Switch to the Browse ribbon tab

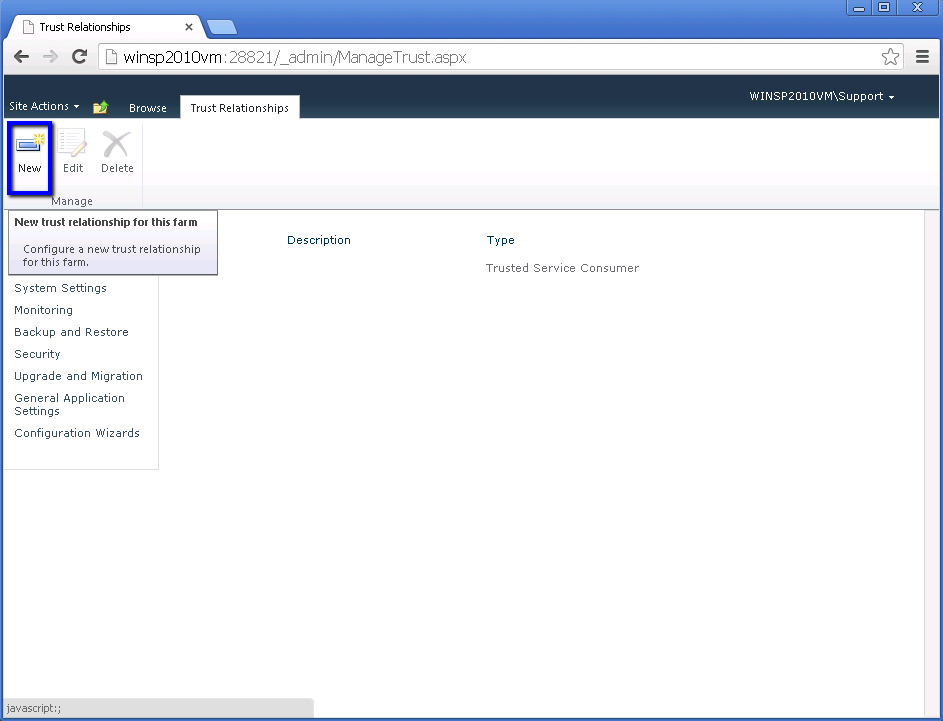coord(148,108)
